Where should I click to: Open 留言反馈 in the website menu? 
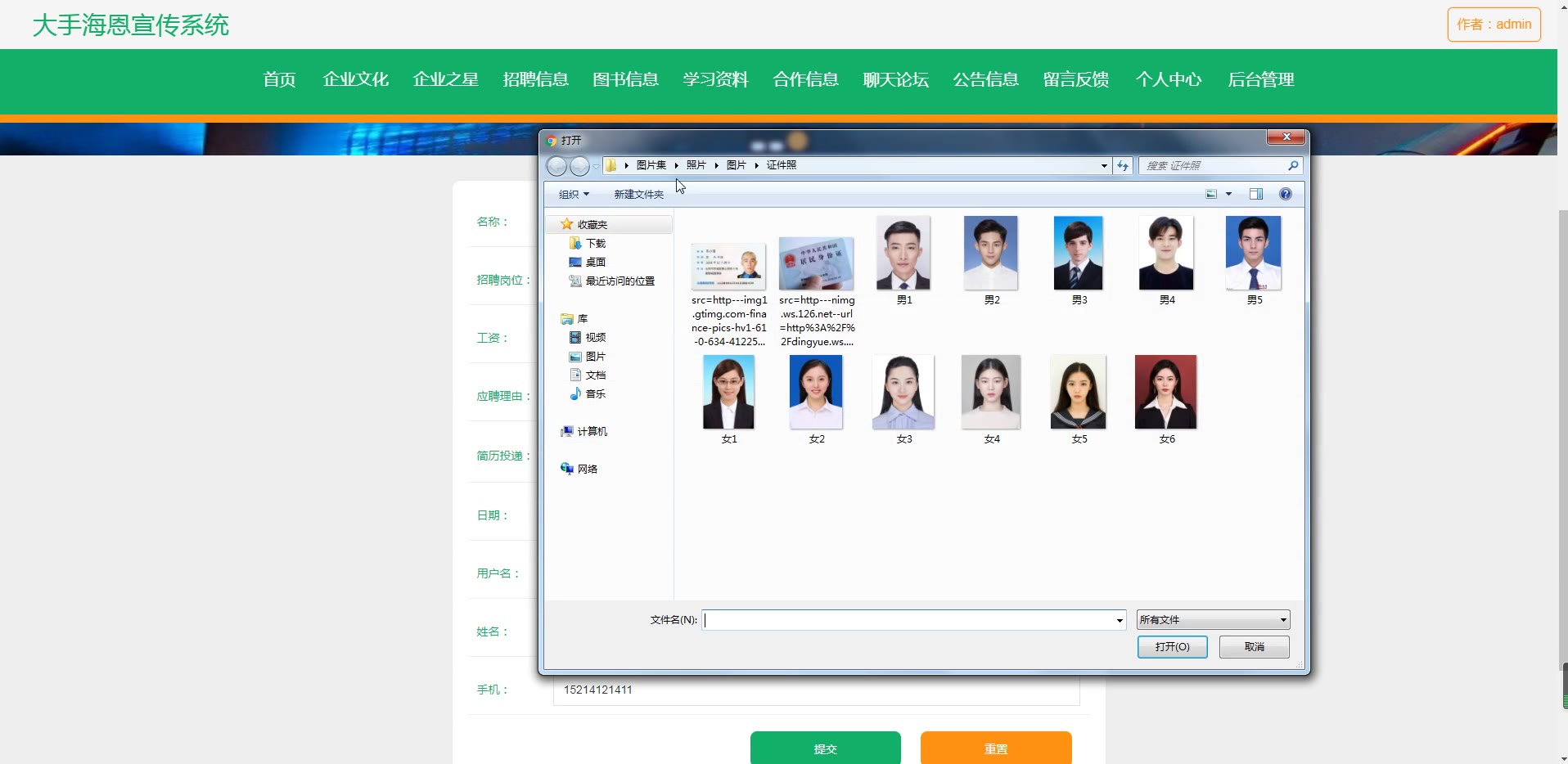click(1075, 79)
